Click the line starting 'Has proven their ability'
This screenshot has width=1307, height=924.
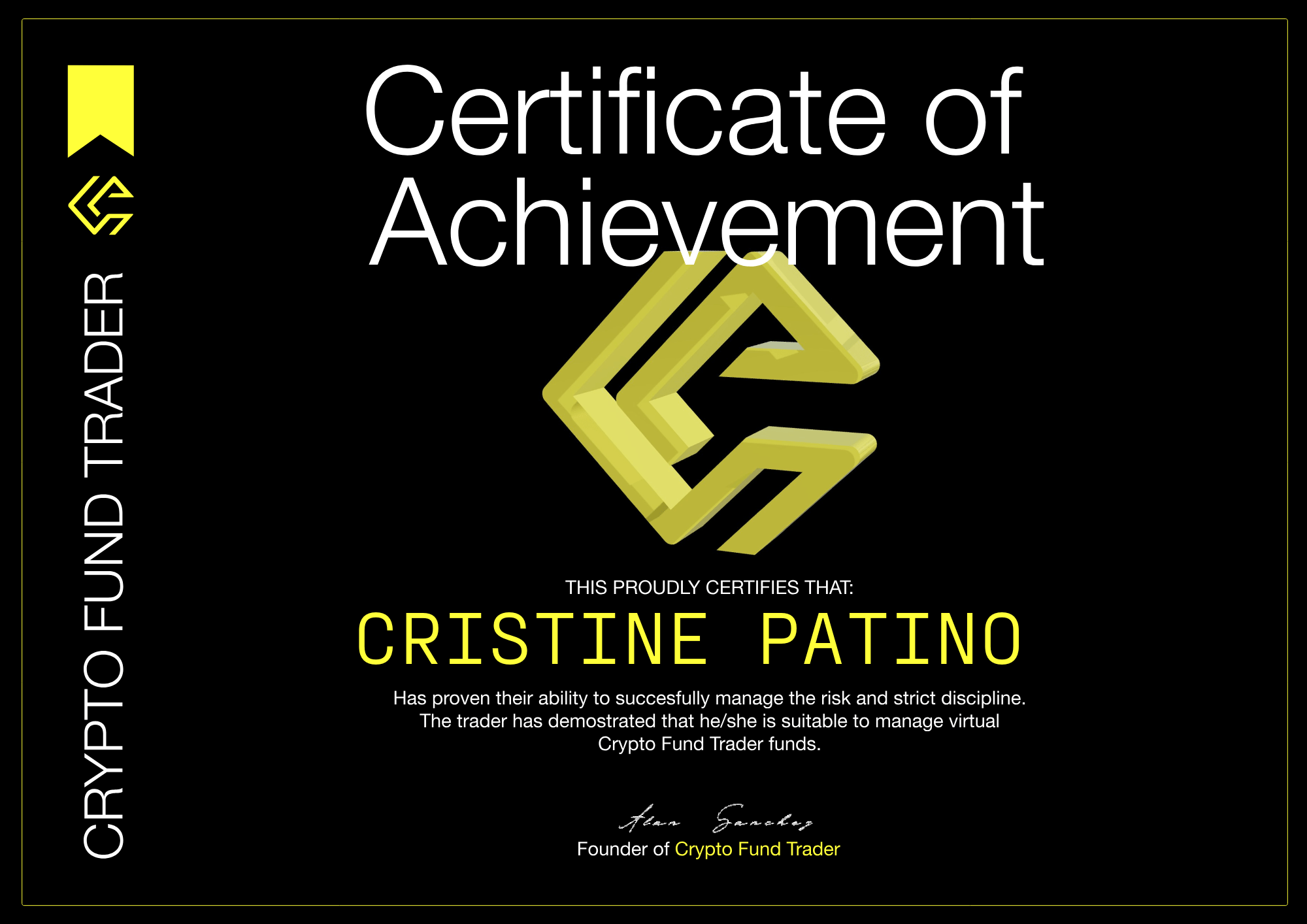(x=709, y=698)
